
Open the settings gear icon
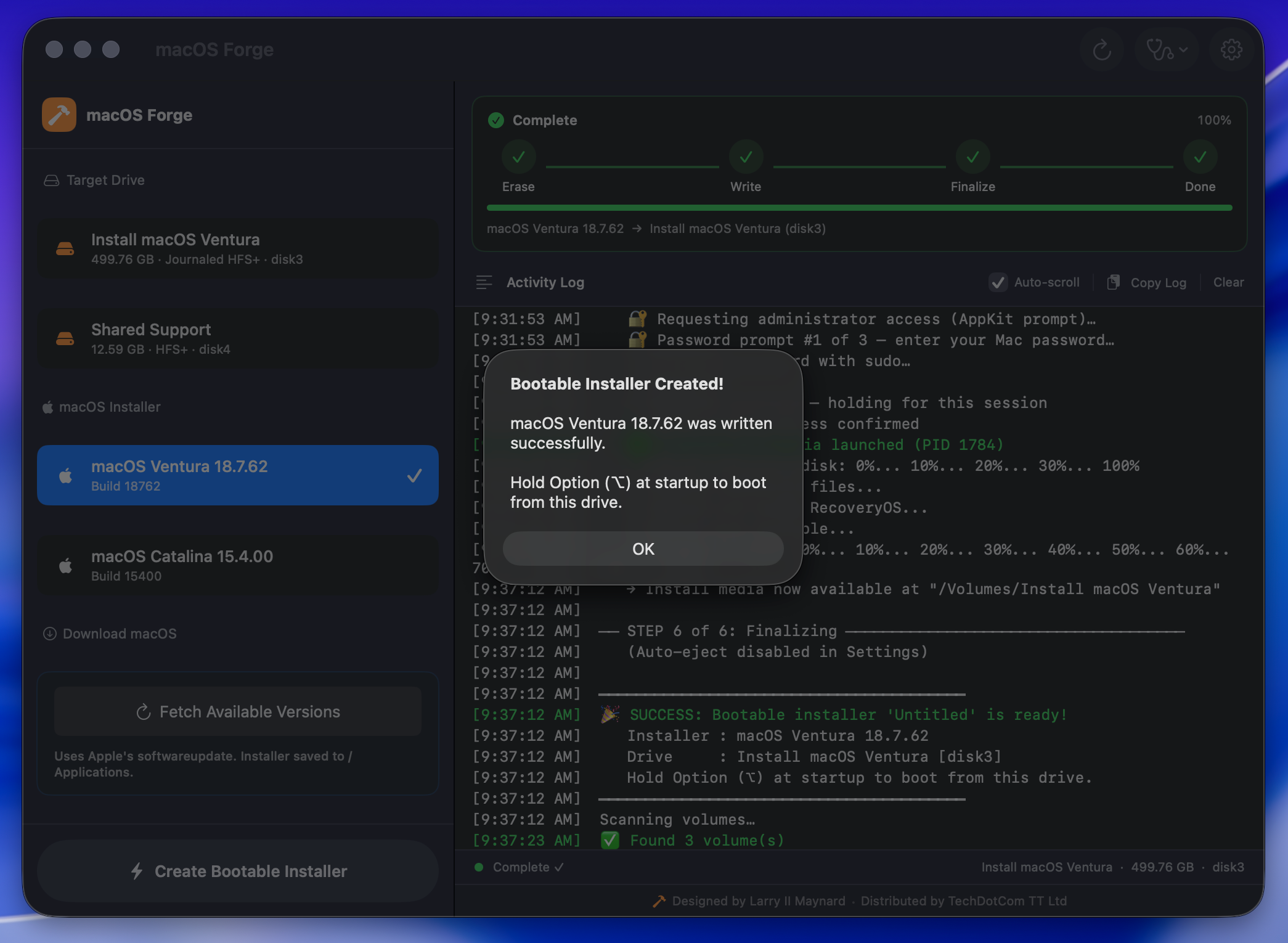1231,49
